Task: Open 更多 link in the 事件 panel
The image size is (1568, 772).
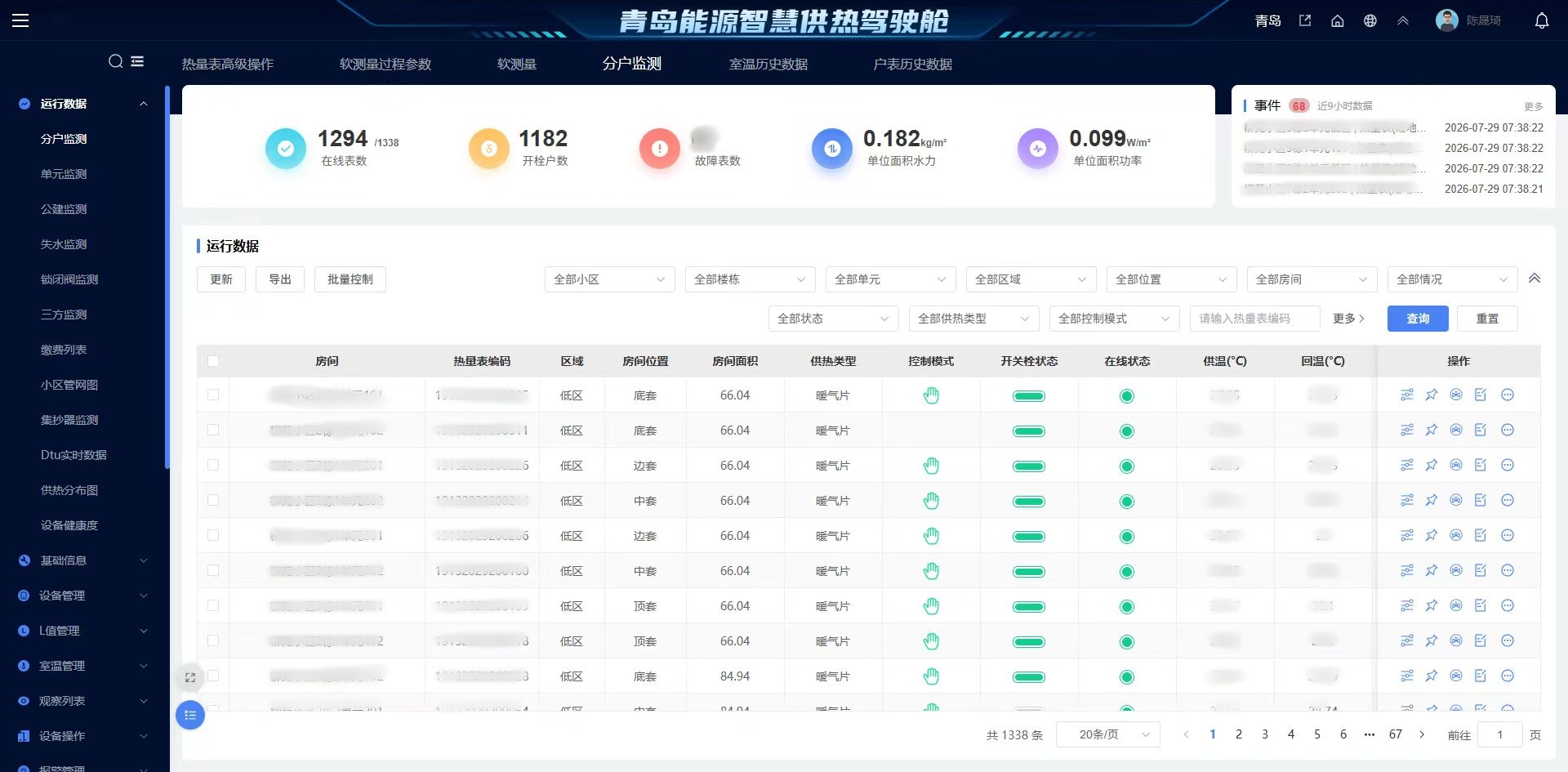Action: coord(1533,106)
